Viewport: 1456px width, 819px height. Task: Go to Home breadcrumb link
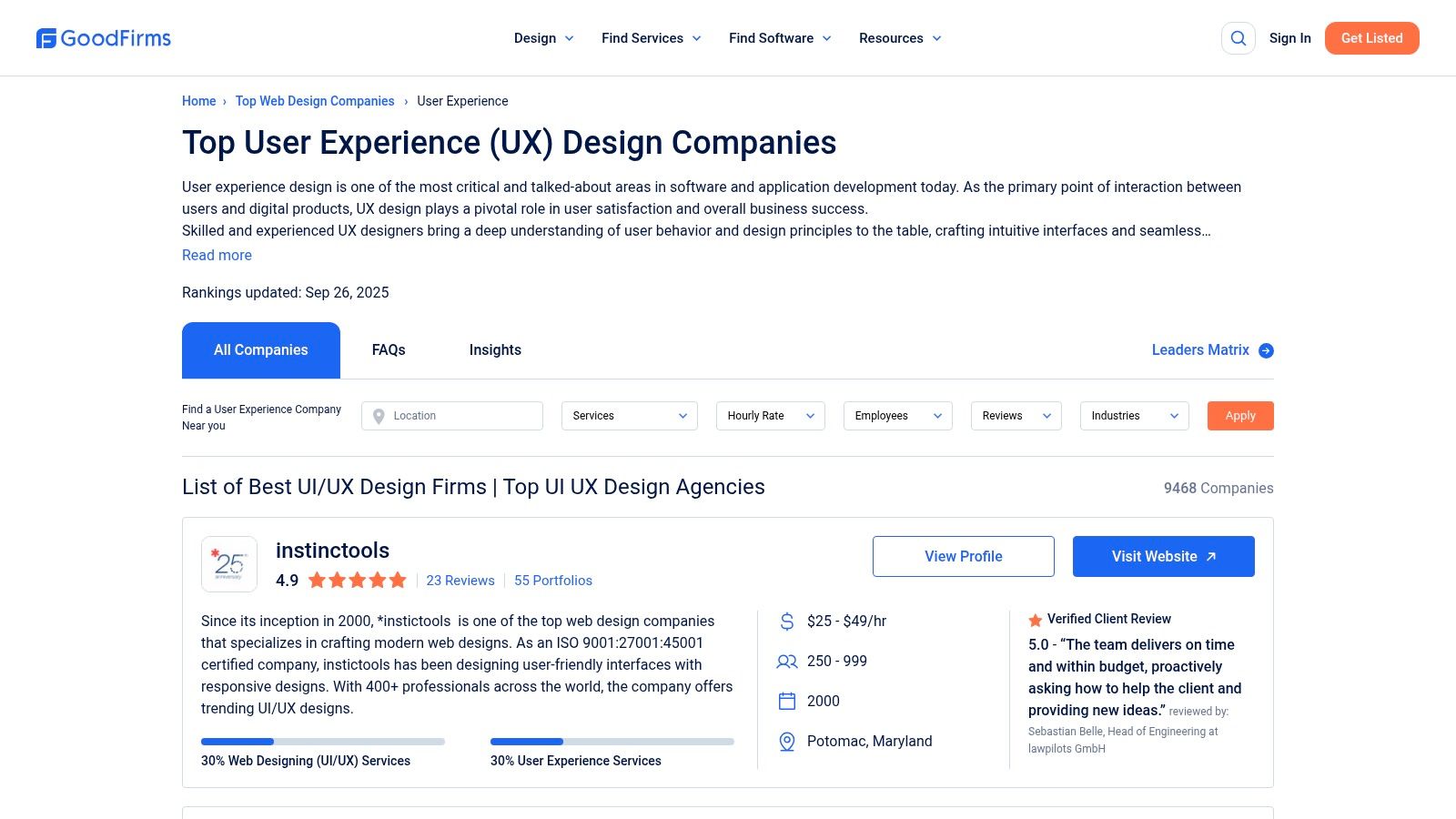coord(199,101)
